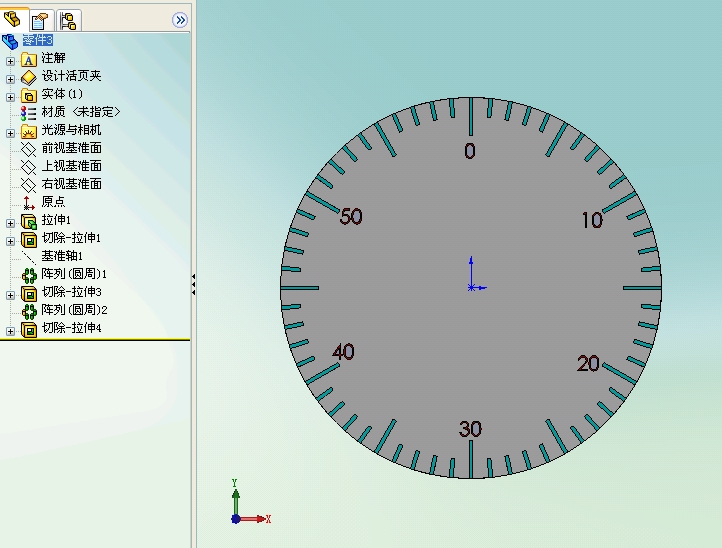Viewport: 722px width, 548px height.
Task: Click the engraved number 0 on the dial
Action: (470, 151)
